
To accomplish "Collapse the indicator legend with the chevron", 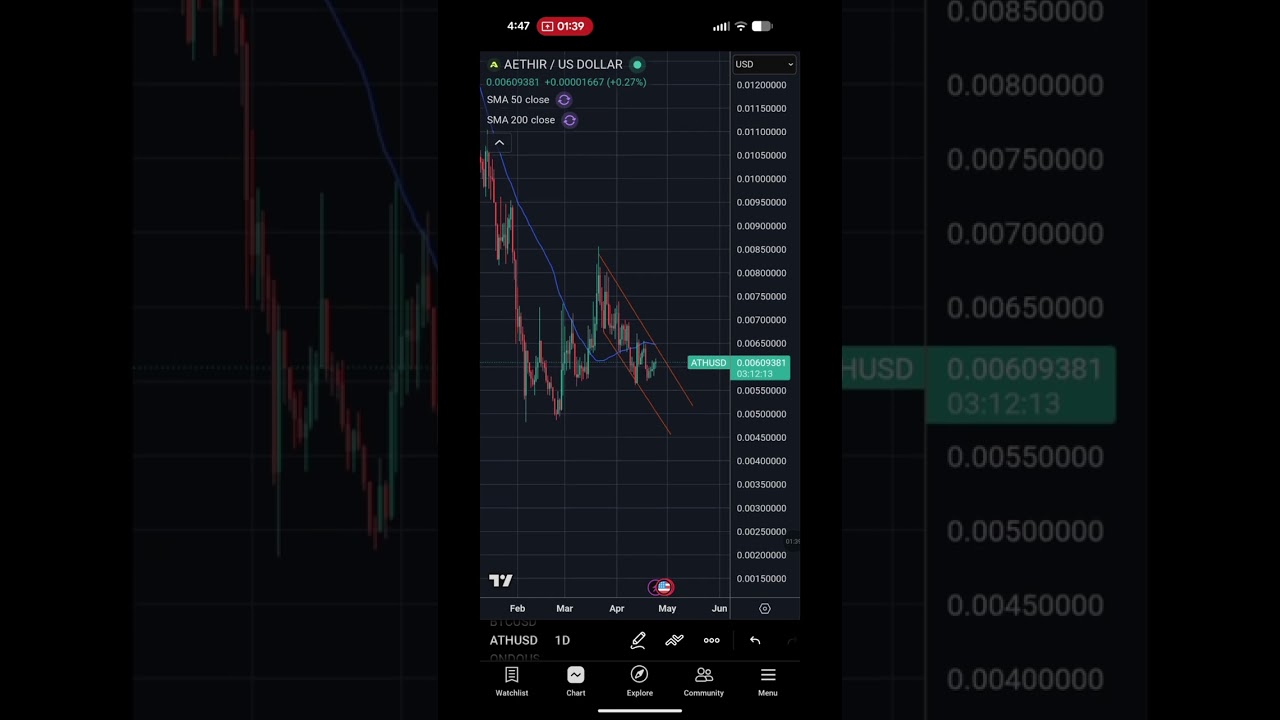I will coord(499,143).
